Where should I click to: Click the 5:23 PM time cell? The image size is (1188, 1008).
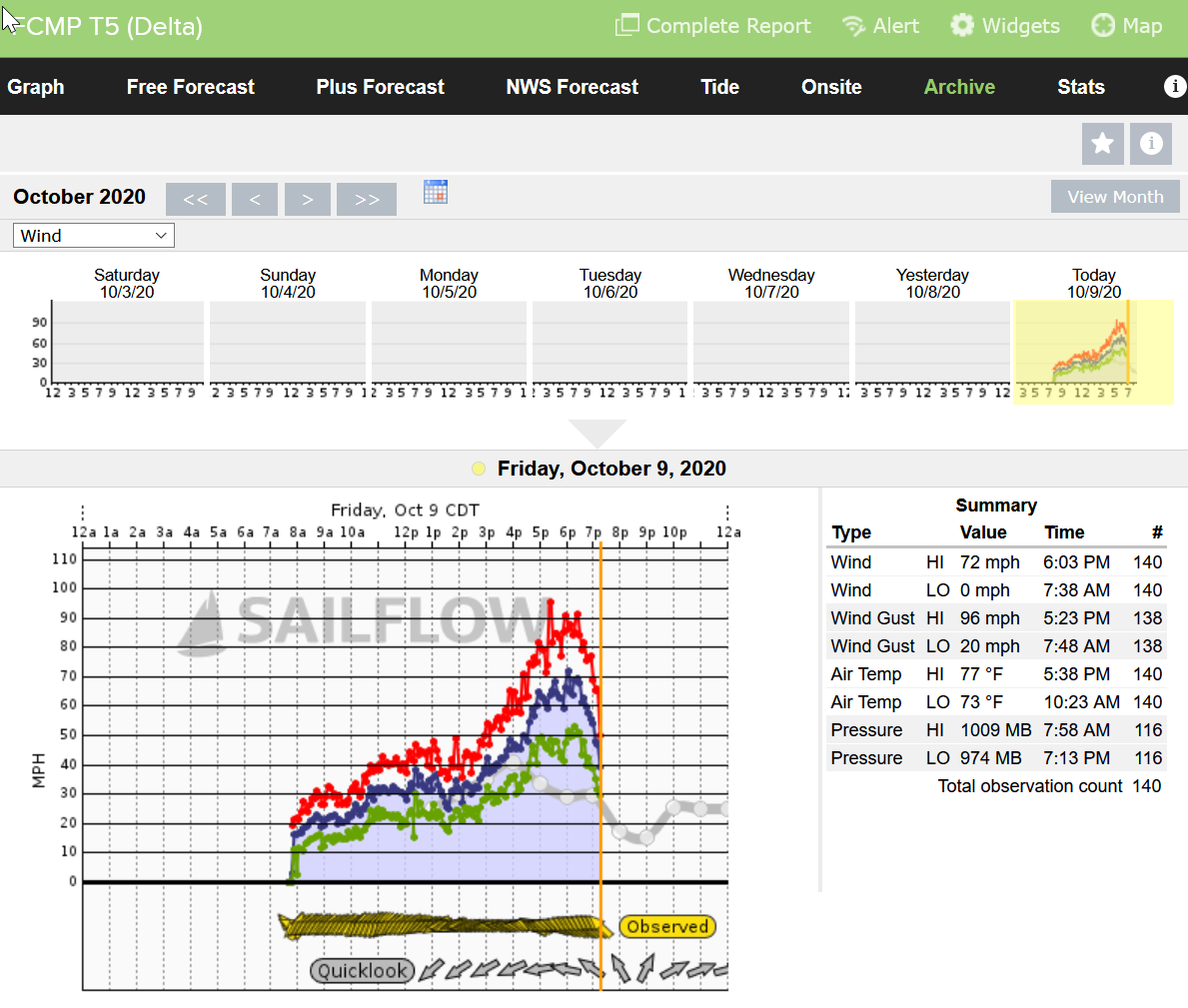1077,618
